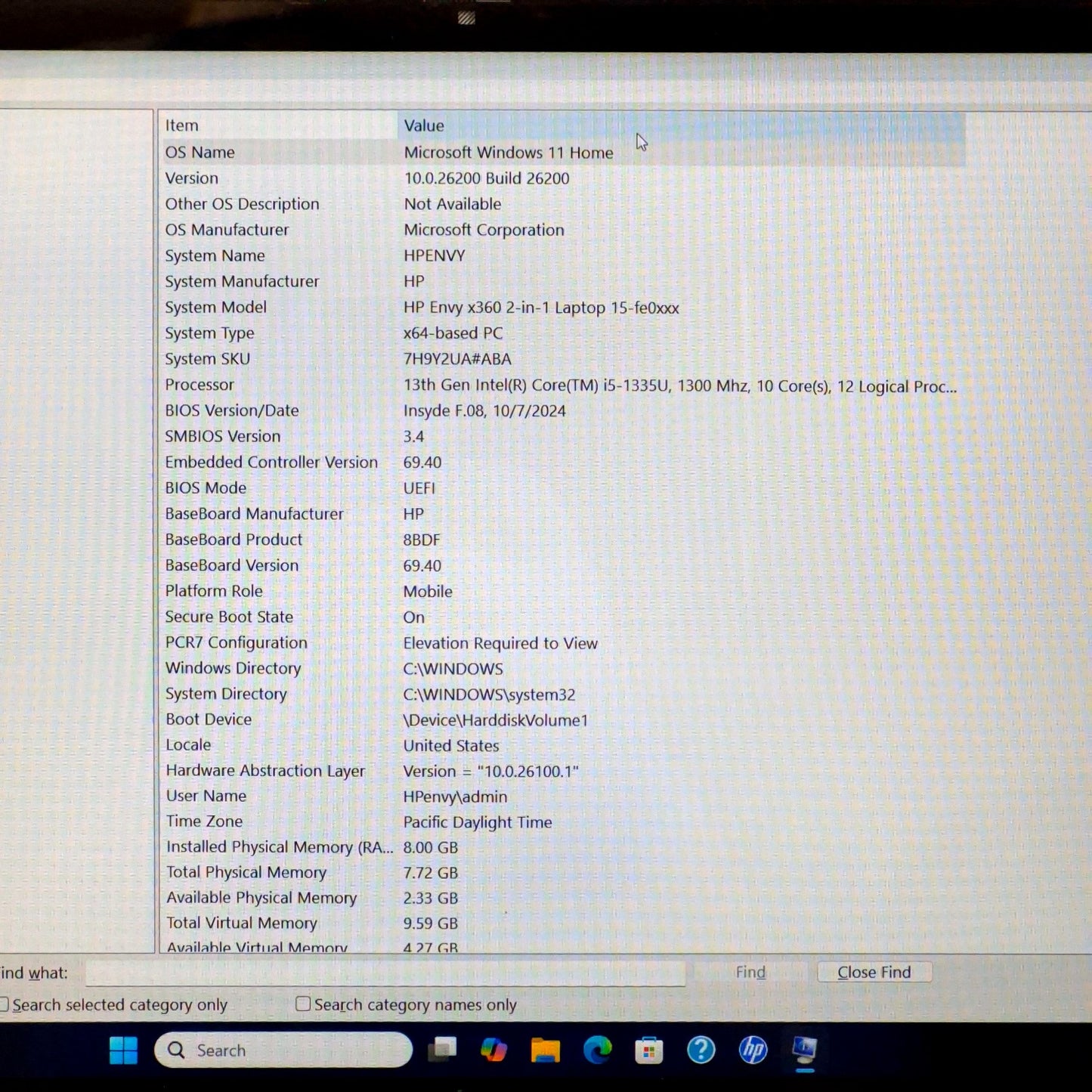Click the Find button

click(750, 972)
